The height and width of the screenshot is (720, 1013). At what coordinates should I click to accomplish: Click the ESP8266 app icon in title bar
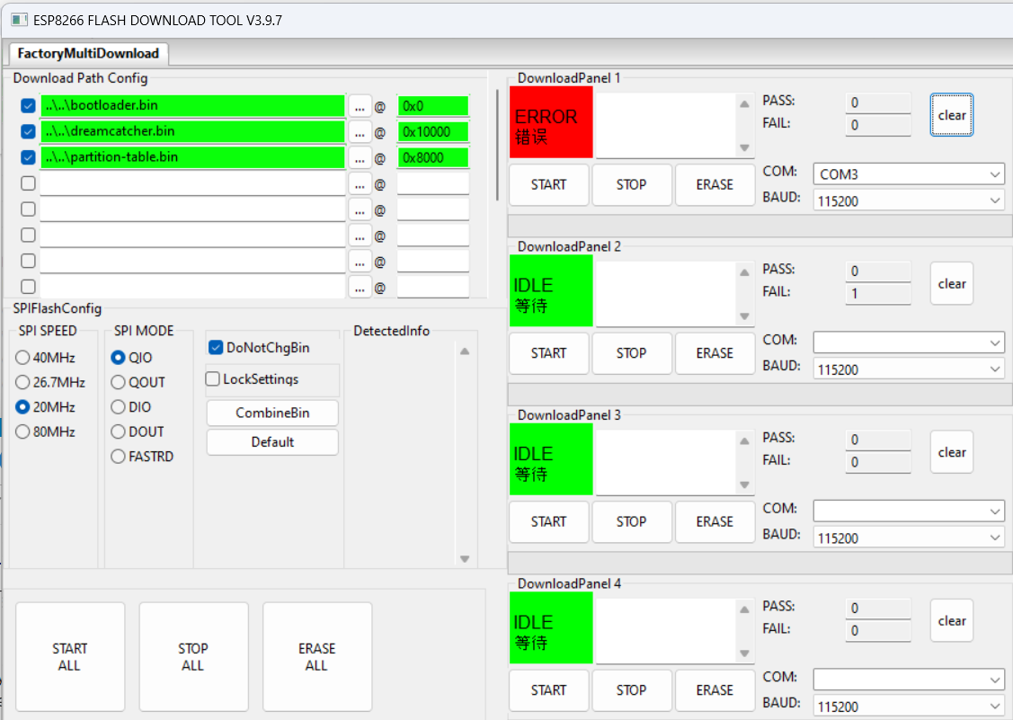pos(17,20)
